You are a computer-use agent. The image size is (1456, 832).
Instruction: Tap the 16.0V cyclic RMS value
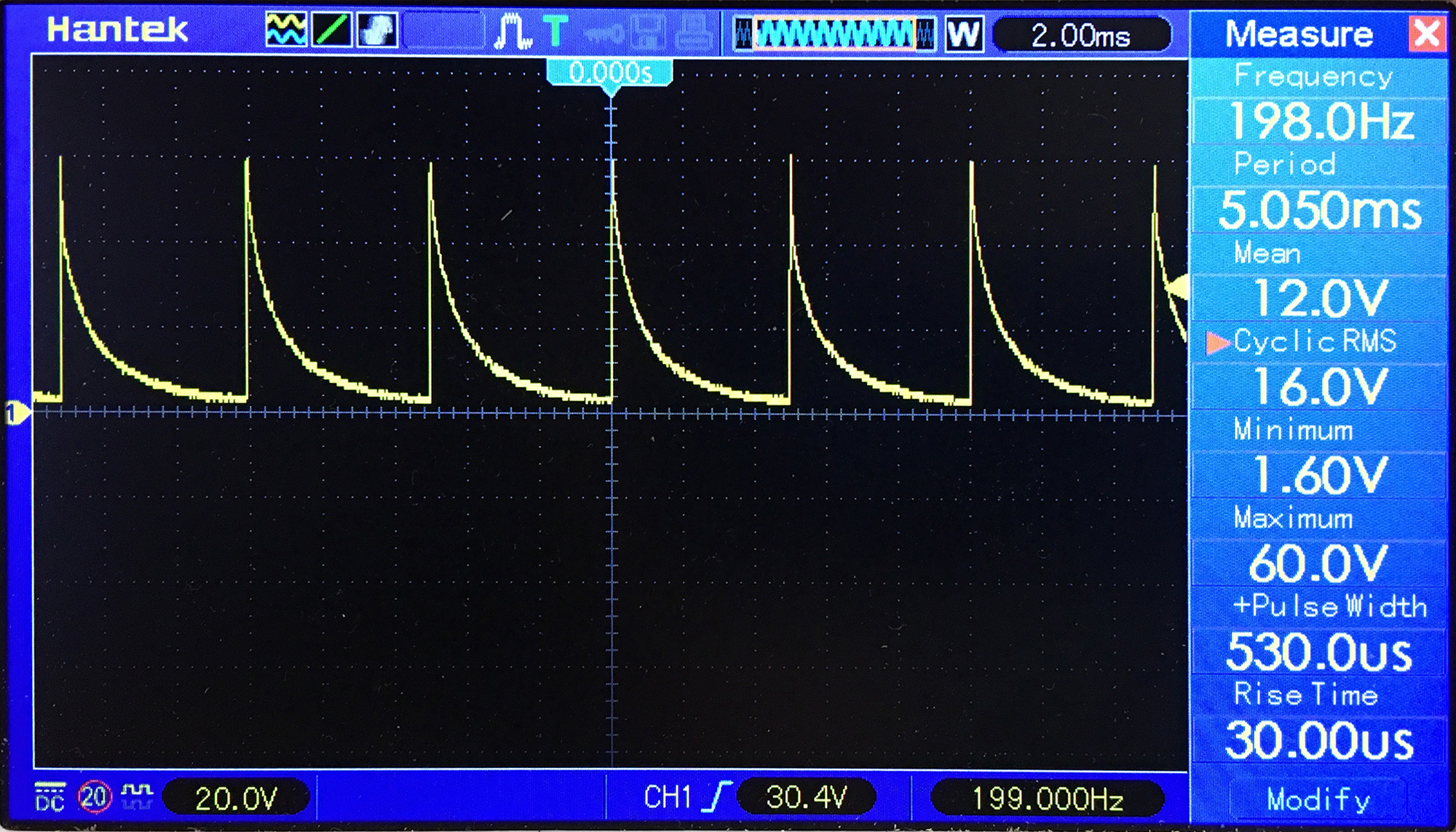pyautogui.click(x=1318, y=387)
